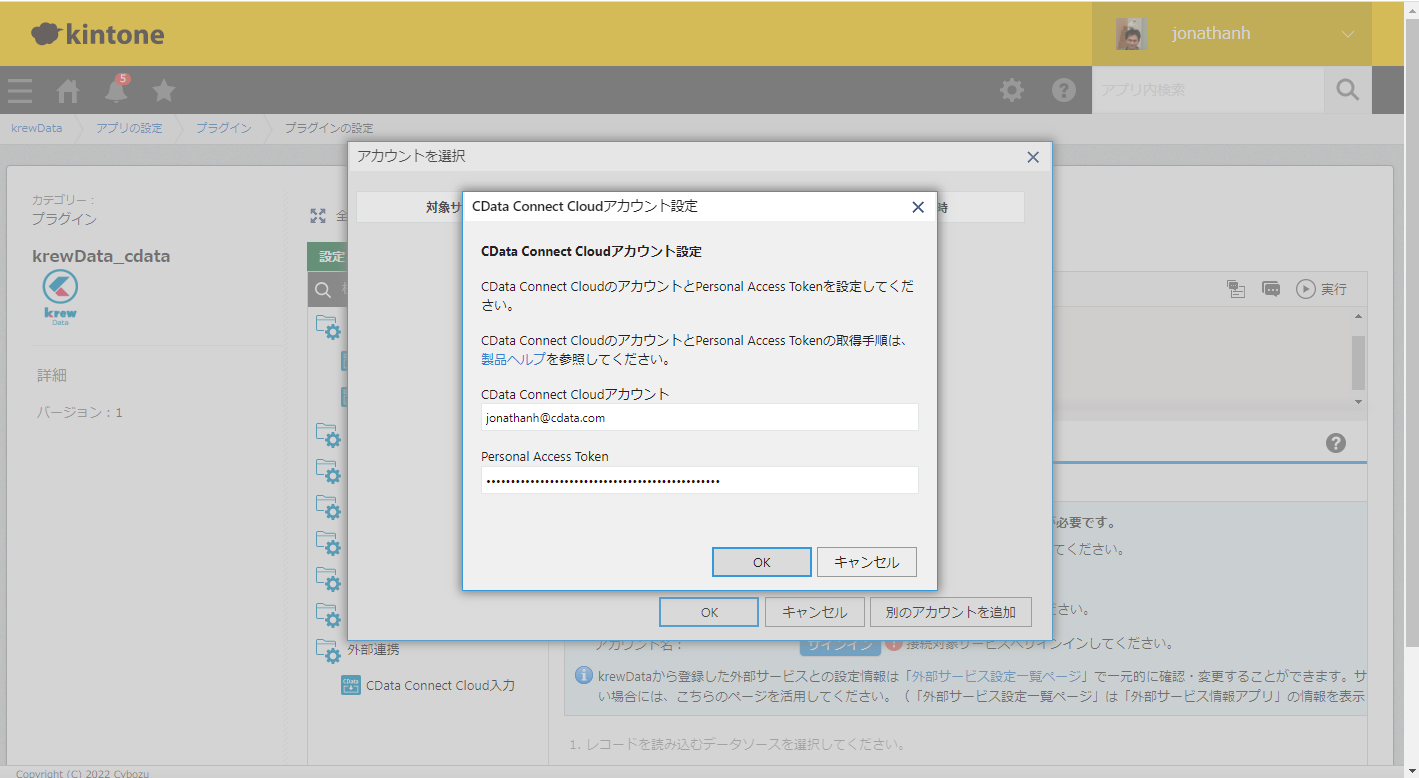Screen dimensions: 1419x778
Task: Click the scroll down arrow on canvas
Action: [1358, 401]
